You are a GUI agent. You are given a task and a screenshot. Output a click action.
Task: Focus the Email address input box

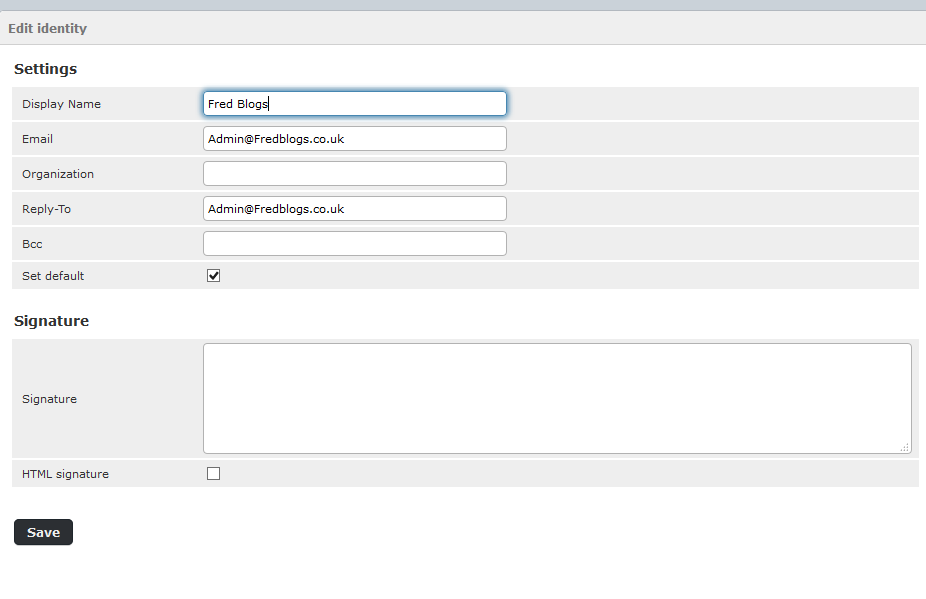[354, 139]
